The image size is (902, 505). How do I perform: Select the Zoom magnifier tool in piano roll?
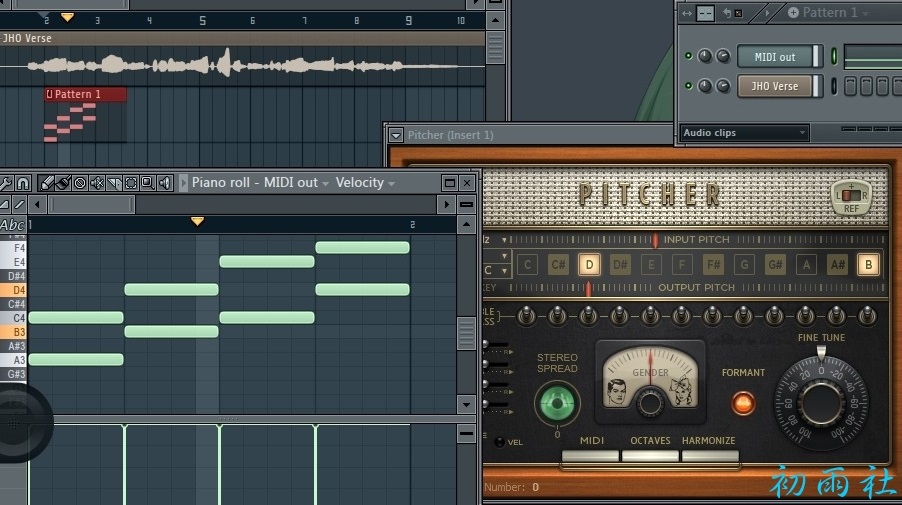tap(147, 183)
